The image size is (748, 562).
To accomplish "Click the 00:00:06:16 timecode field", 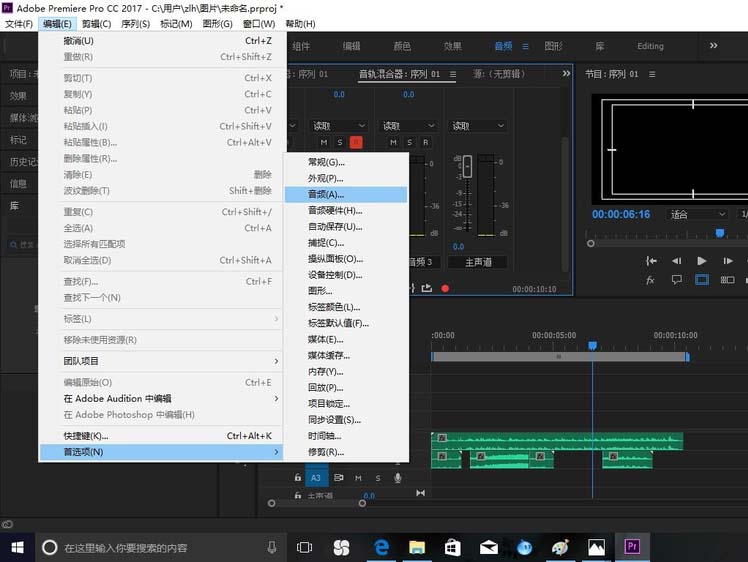I will pos(621,215).
